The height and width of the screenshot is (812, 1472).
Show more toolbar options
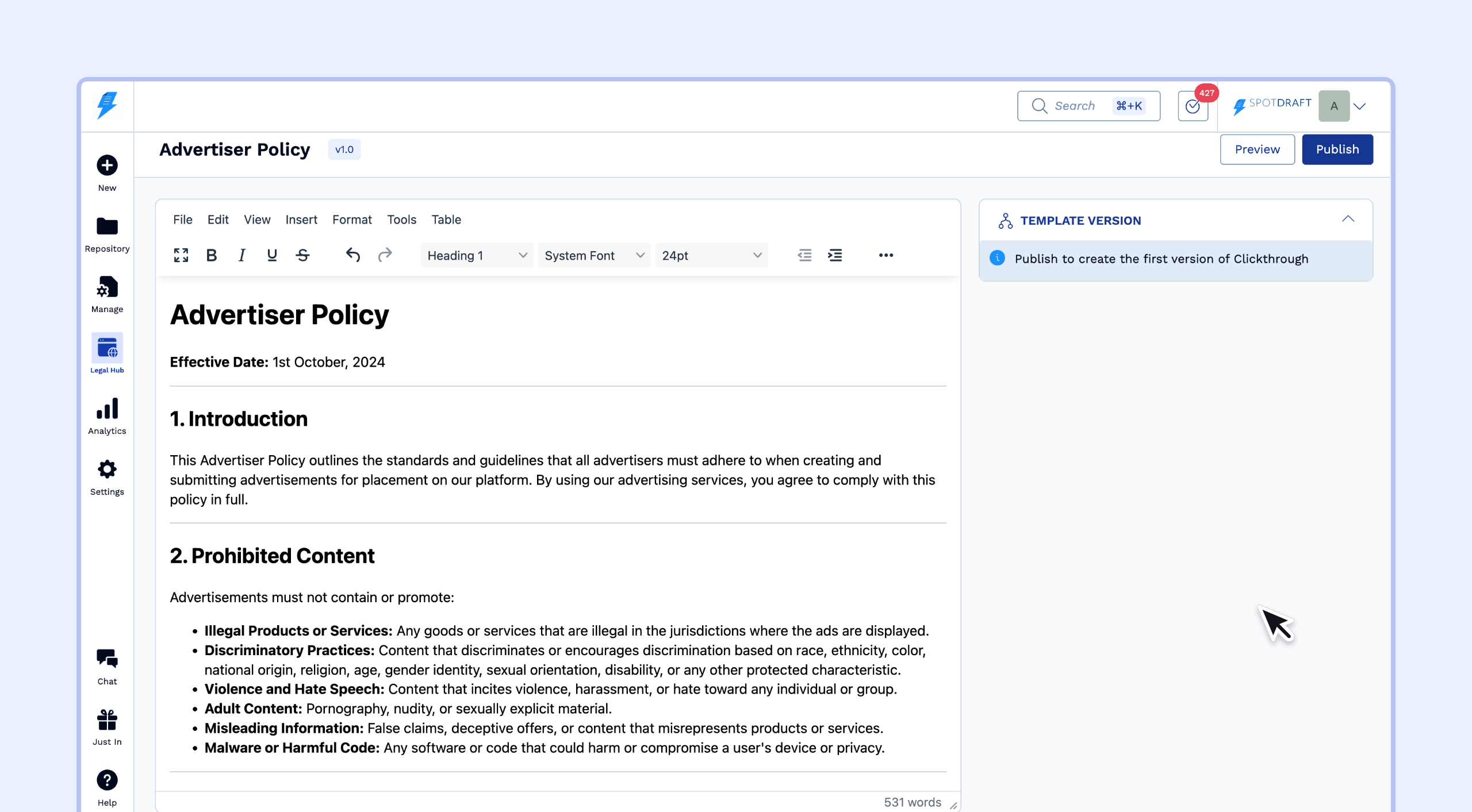(885, 255)
